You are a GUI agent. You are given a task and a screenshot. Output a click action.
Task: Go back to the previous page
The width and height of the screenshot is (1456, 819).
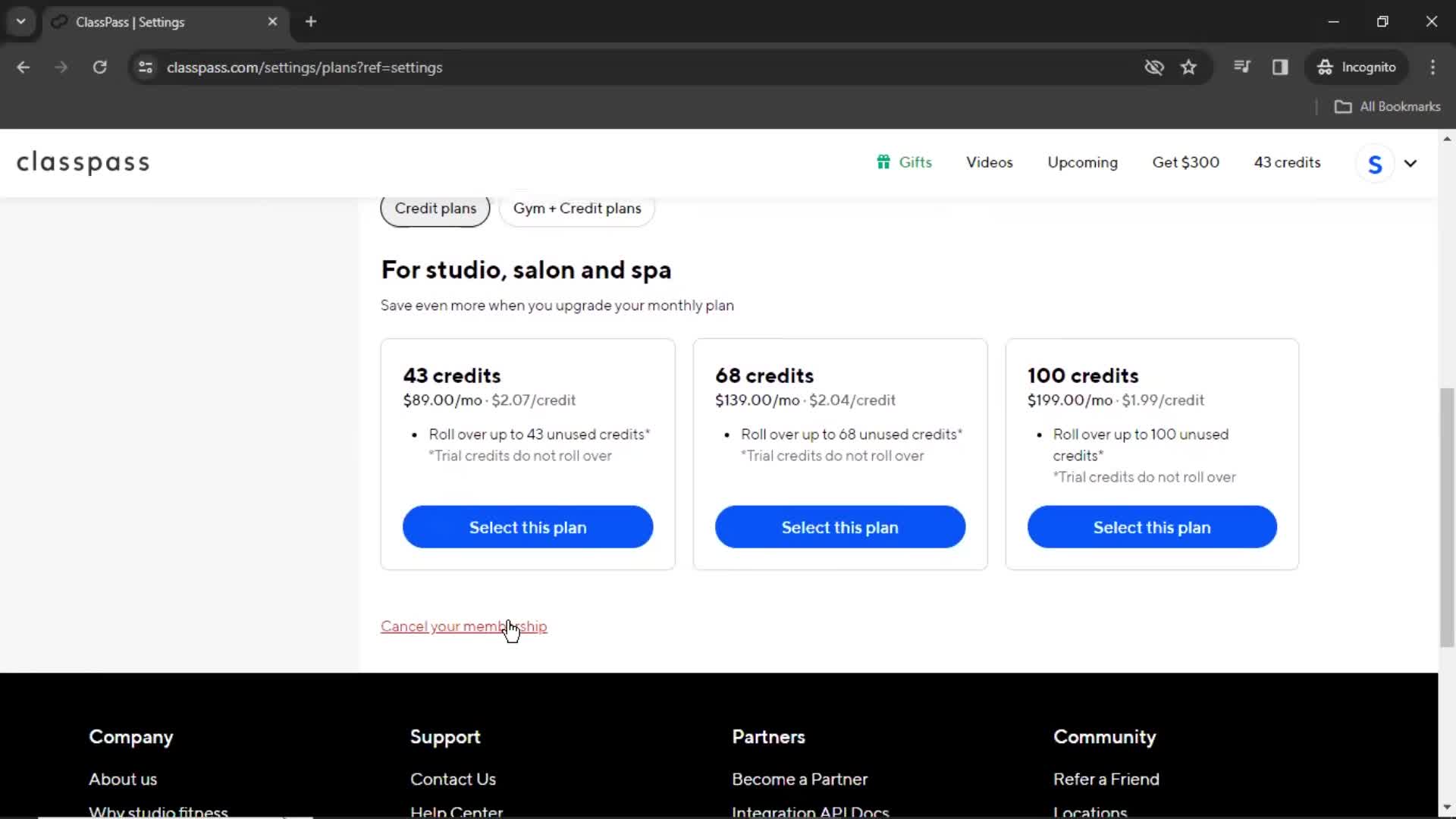tap(24, 67)
